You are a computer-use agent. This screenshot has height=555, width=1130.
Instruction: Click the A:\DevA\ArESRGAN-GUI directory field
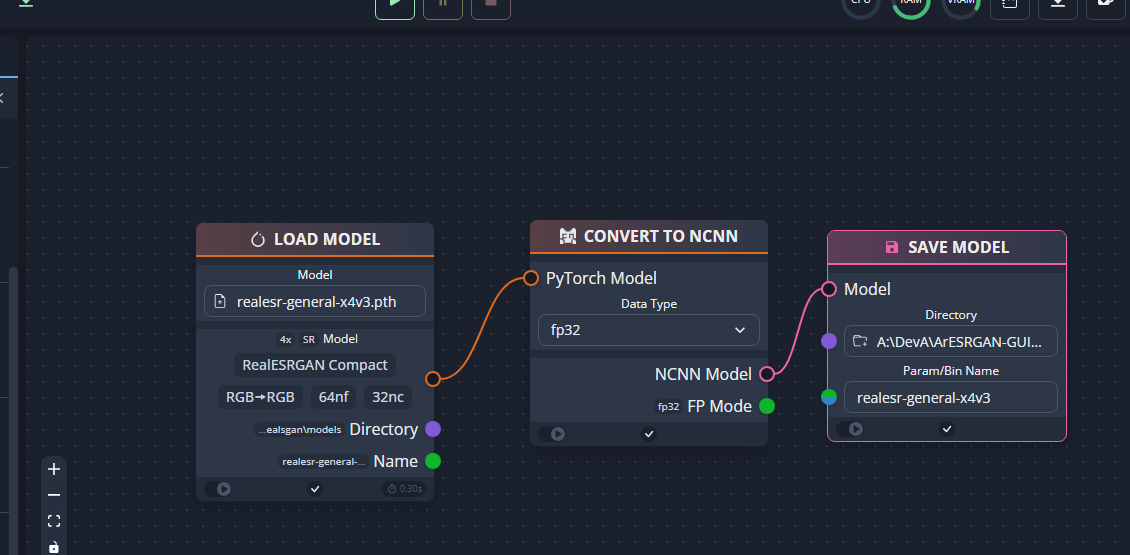click(951, 342)
